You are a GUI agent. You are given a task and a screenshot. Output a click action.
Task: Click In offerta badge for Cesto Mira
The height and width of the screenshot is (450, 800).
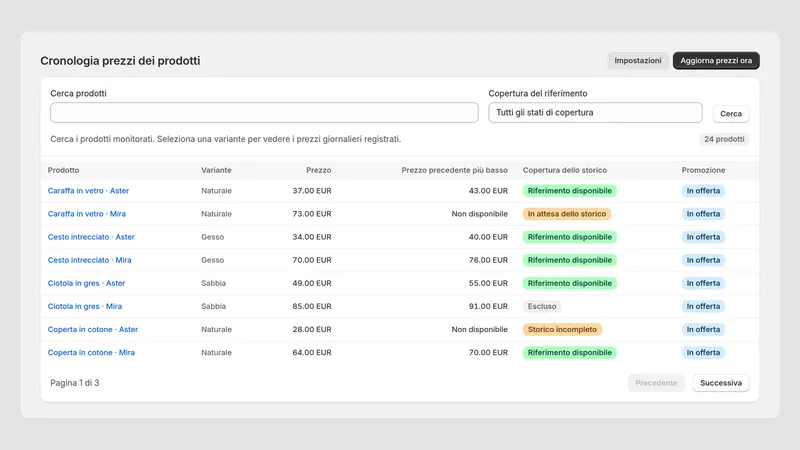(x=703, y=260)
